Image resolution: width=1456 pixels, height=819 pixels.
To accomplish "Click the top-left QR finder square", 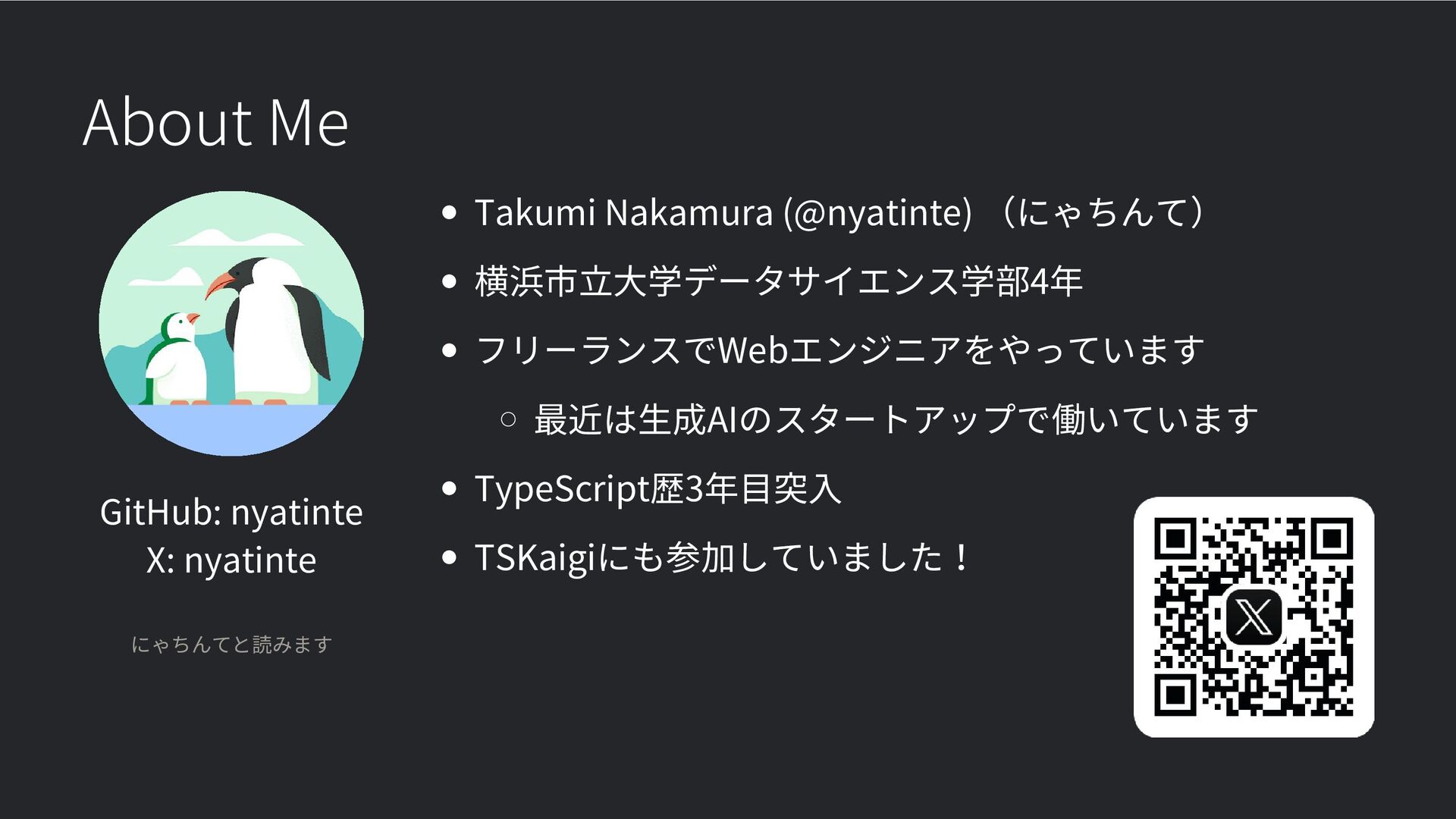I will click(x=1175, y=539).
